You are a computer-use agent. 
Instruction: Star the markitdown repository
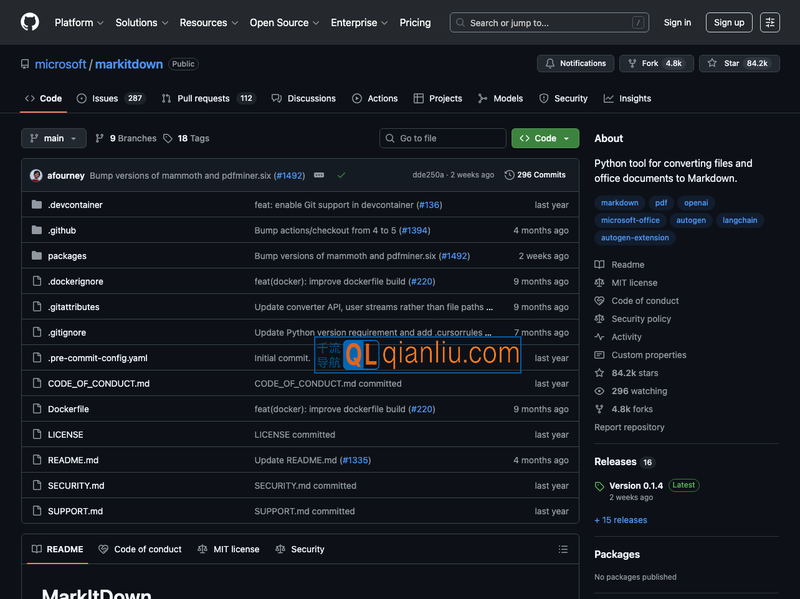(738, 63)
